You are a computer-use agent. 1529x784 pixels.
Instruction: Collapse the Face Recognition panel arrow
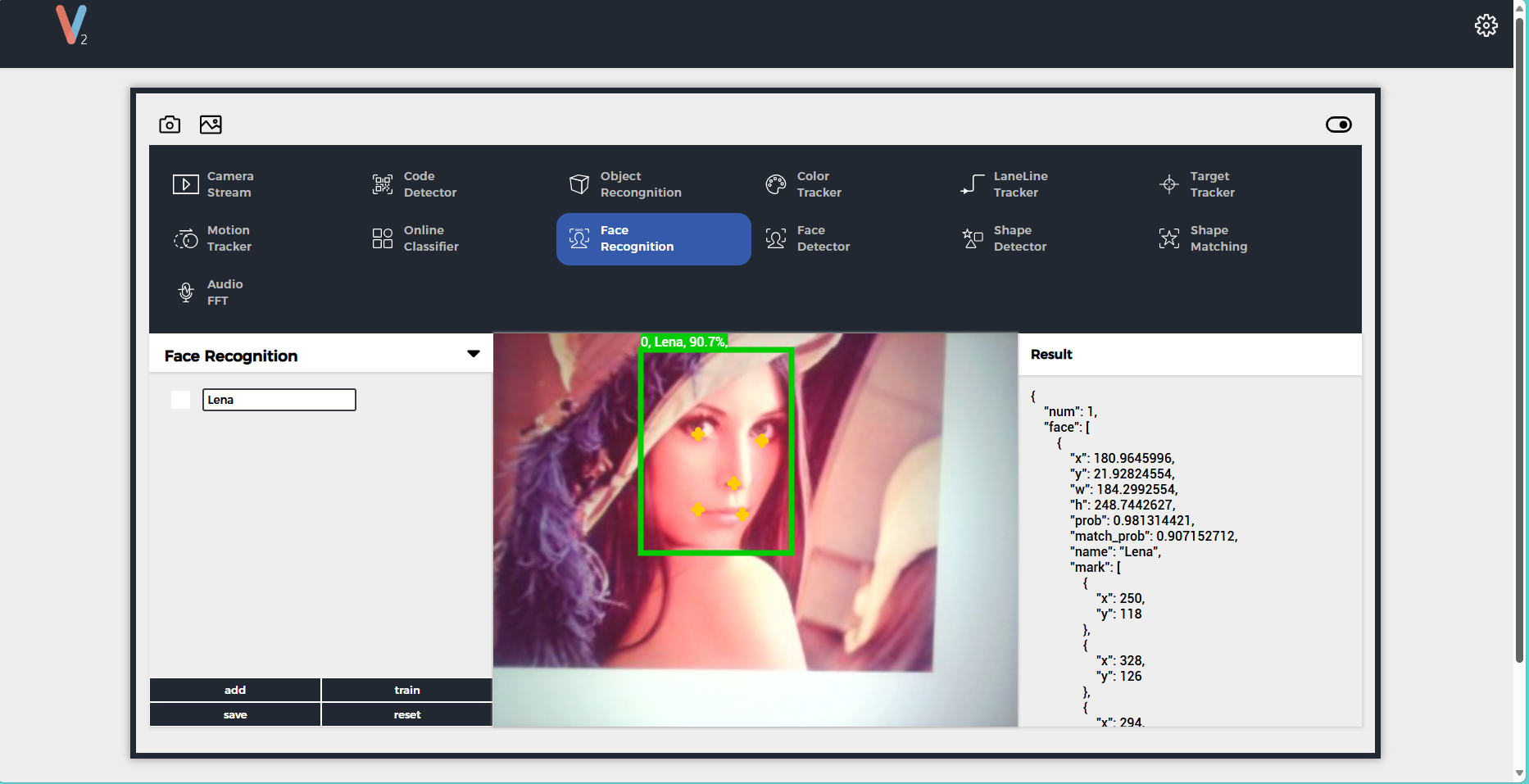[x=474, y=354]
